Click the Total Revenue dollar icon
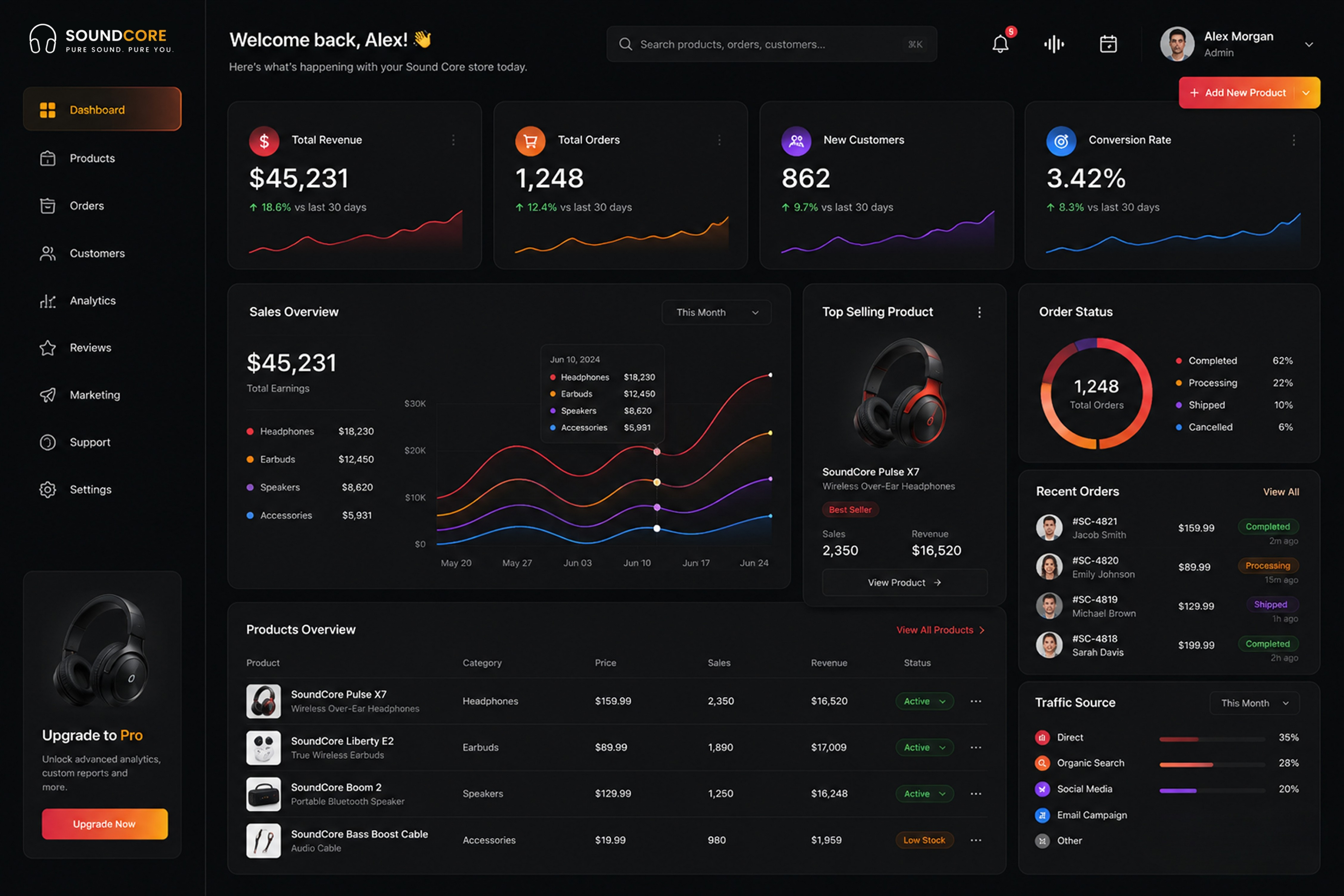The width and height of the screenshot is (1344, 896). 264,141
